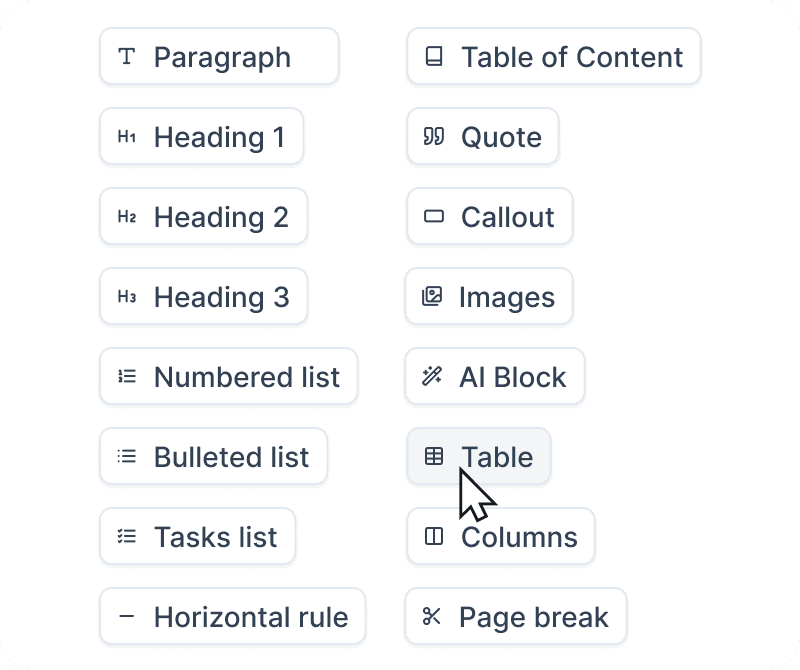Screen dimensions: 800x670
Task: Click the Paragraph T icon
Action: pyautogui.click(x=127, y=56)
